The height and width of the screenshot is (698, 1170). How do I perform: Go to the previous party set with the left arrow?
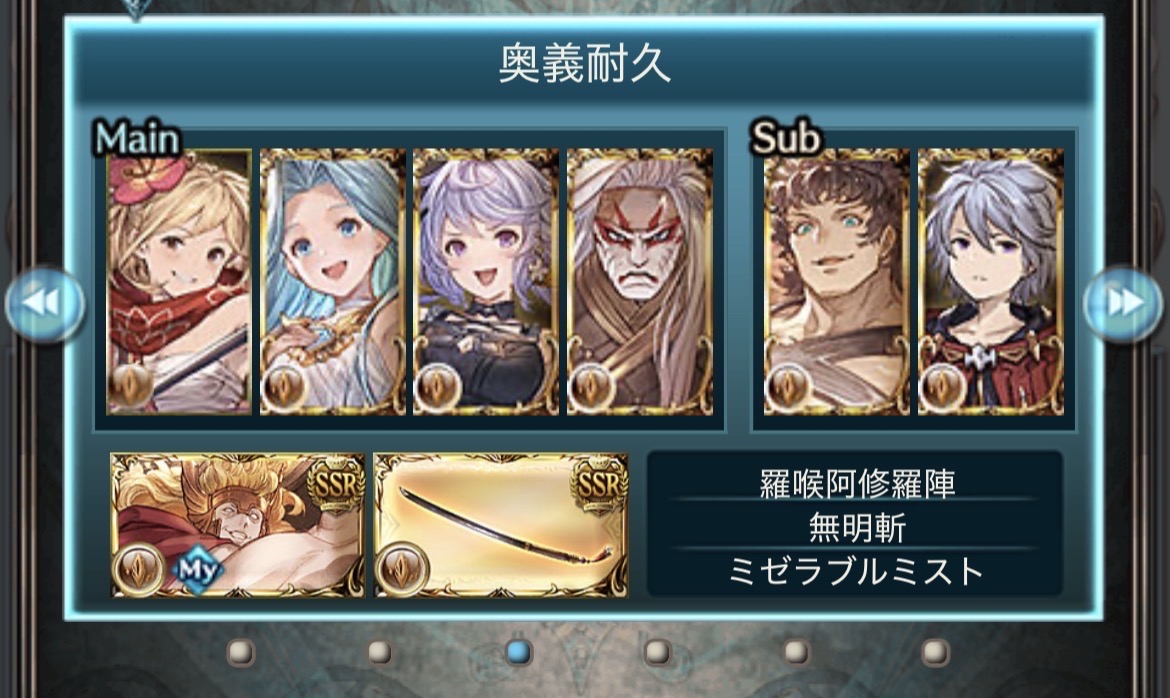click(45, 303)
